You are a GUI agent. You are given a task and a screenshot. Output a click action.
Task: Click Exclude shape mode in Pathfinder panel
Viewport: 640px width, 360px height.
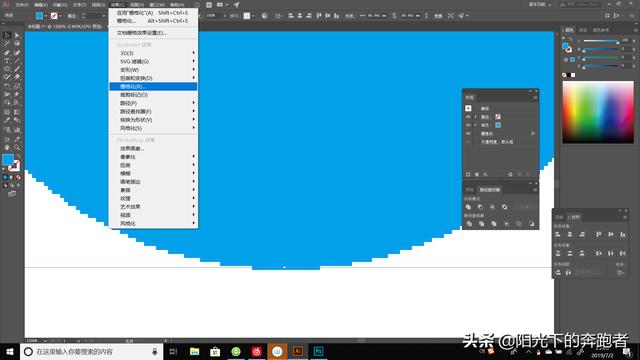tap(505, 207)
